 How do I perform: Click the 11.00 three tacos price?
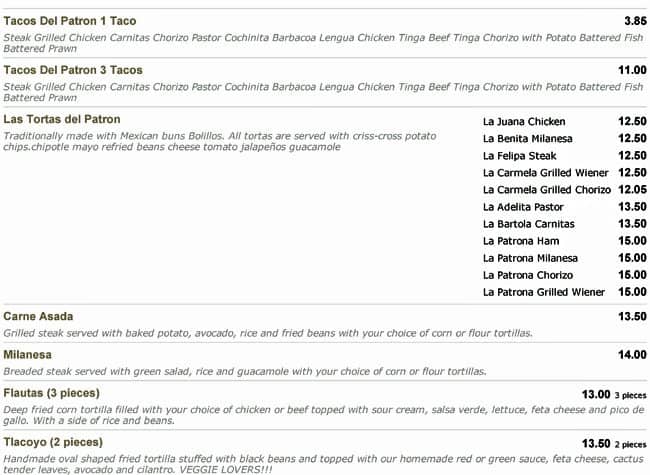(x=632, y=70)
